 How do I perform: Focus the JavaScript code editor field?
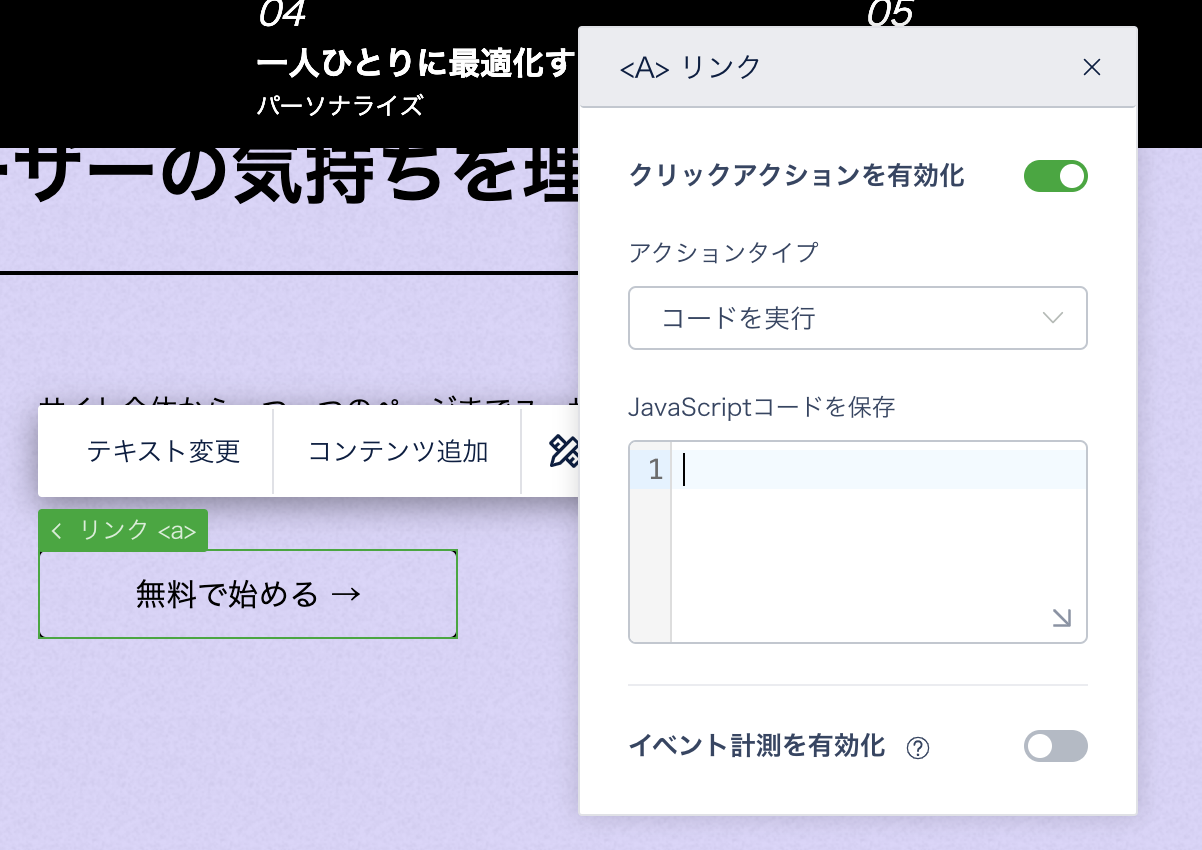point(877,540)
